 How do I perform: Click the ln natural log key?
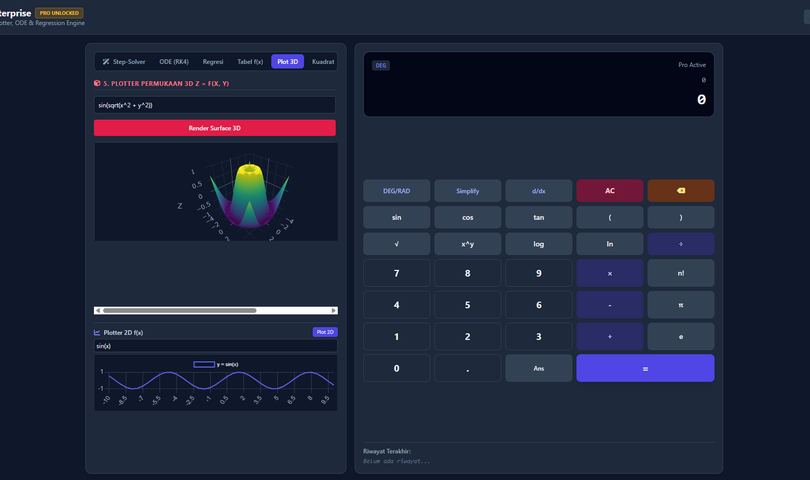click(x=610, y=244)
